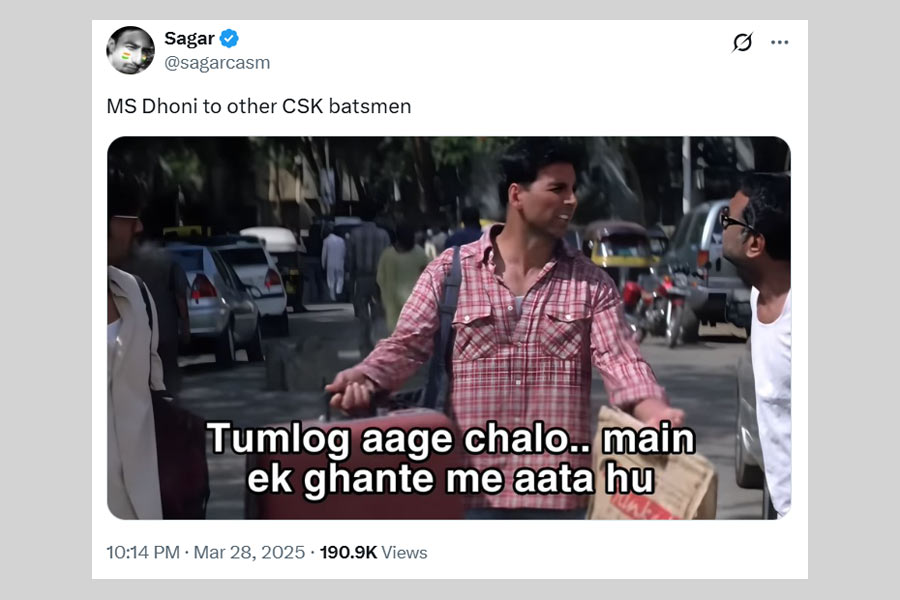Click the cardboard box in man's hand
Screen dimensions: 900x600
coord(653,467)
